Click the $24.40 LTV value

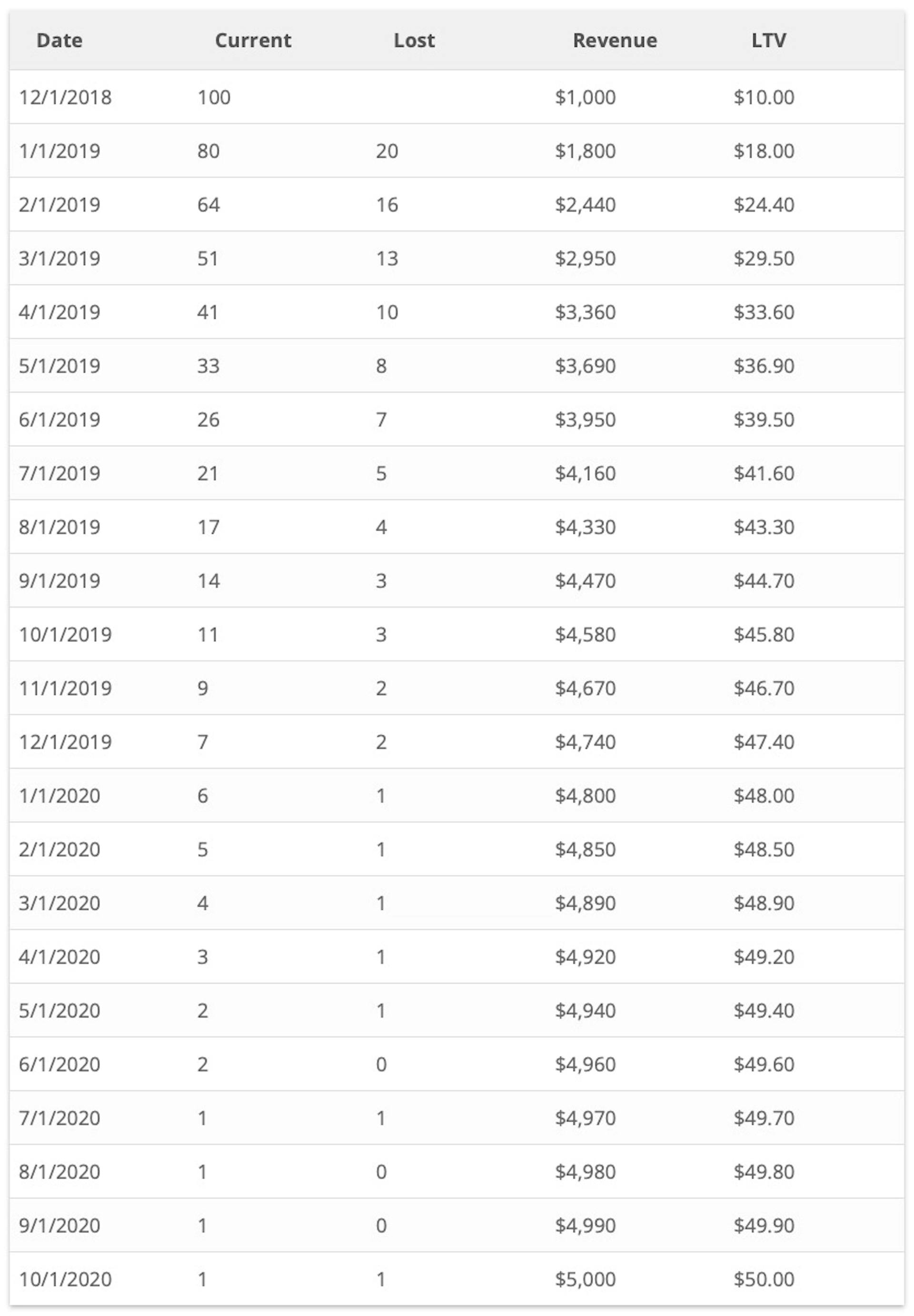(764, 205)
